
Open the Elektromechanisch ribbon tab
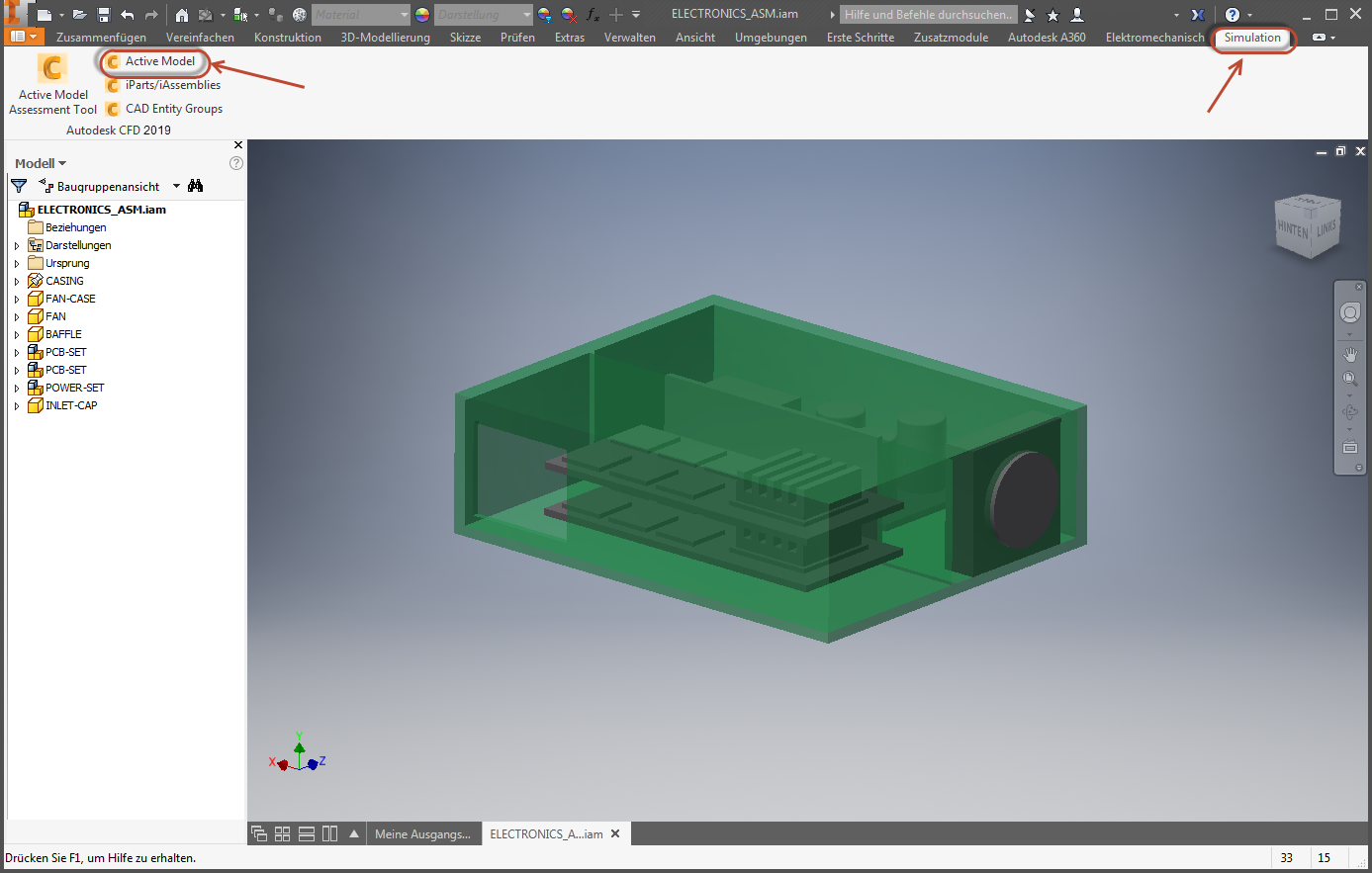(1155, 38)
